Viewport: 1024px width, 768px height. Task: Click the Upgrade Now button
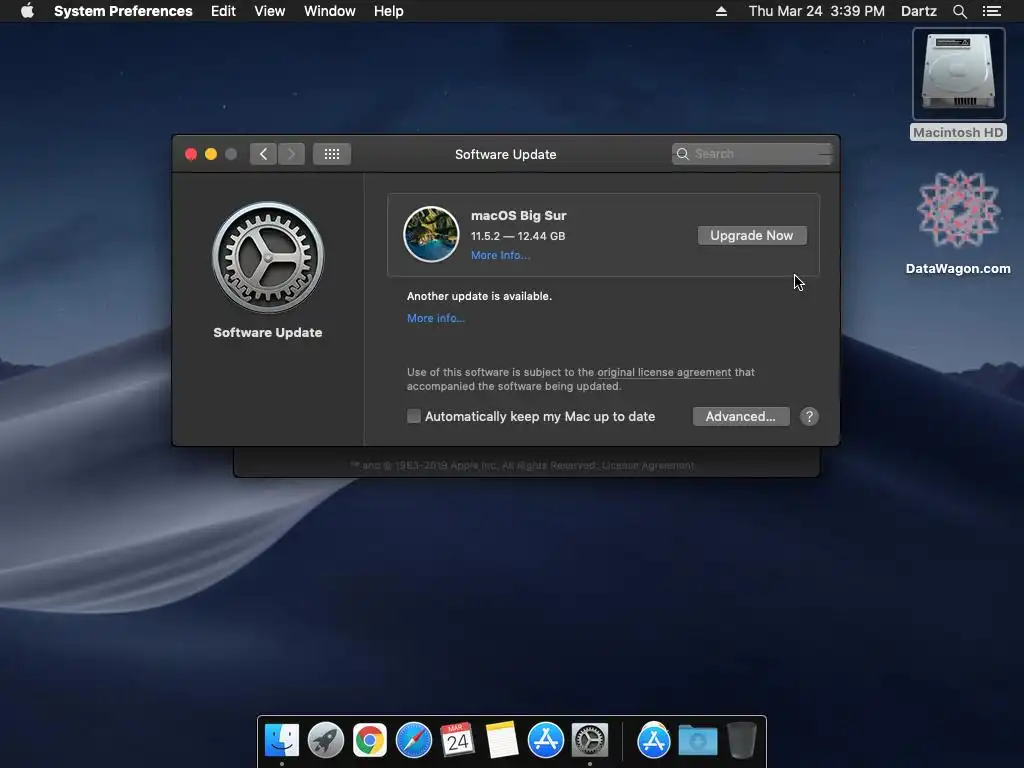[x=752, y=235]
